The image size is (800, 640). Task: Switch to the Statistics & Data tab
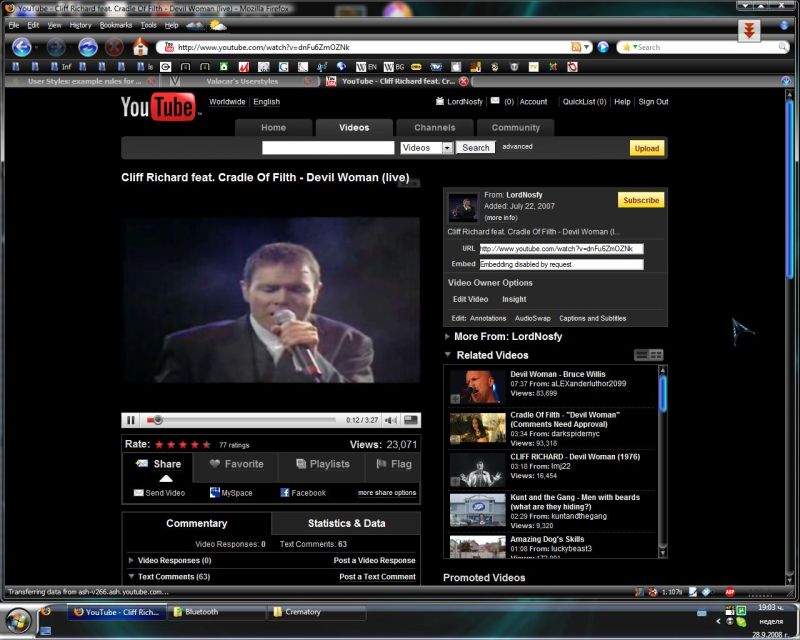(x=346, y=523)
